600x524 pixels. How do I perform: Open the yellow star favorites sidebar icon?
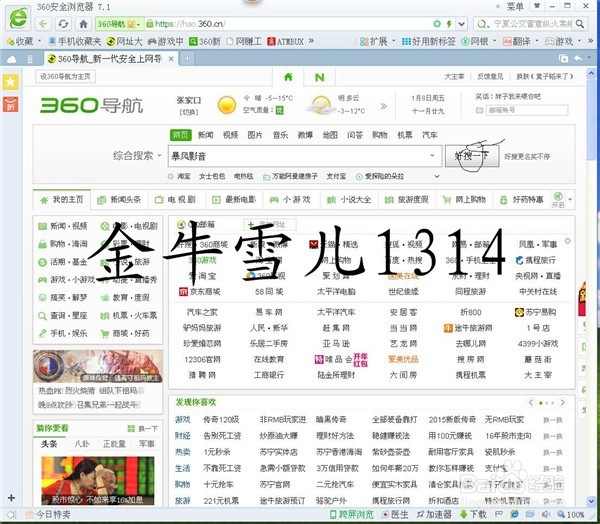coord(10,82)
